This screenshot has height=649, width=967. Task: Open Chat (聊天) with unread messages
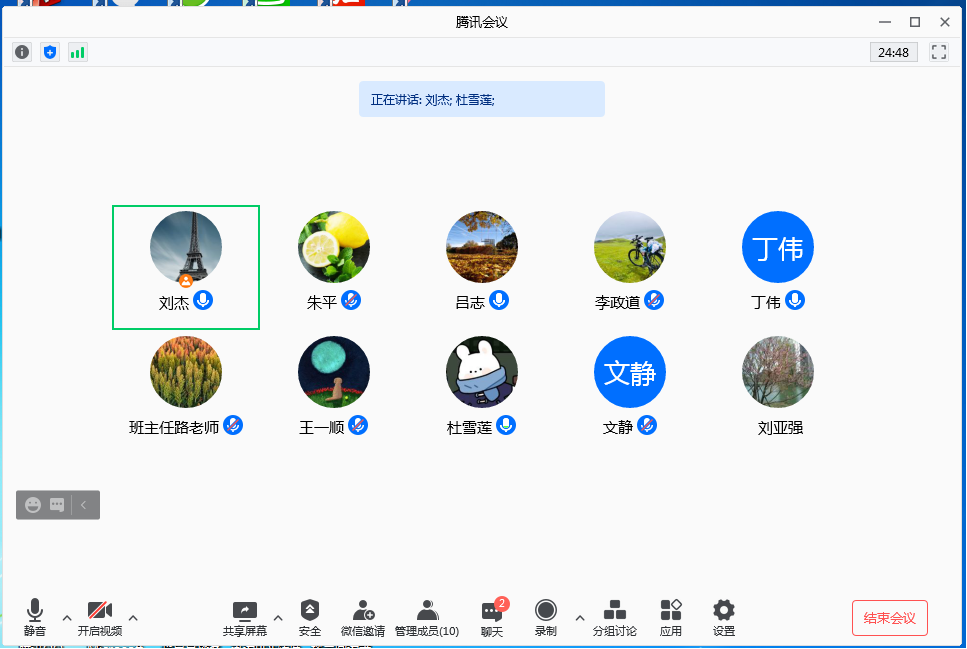click(x=492, y=618)
